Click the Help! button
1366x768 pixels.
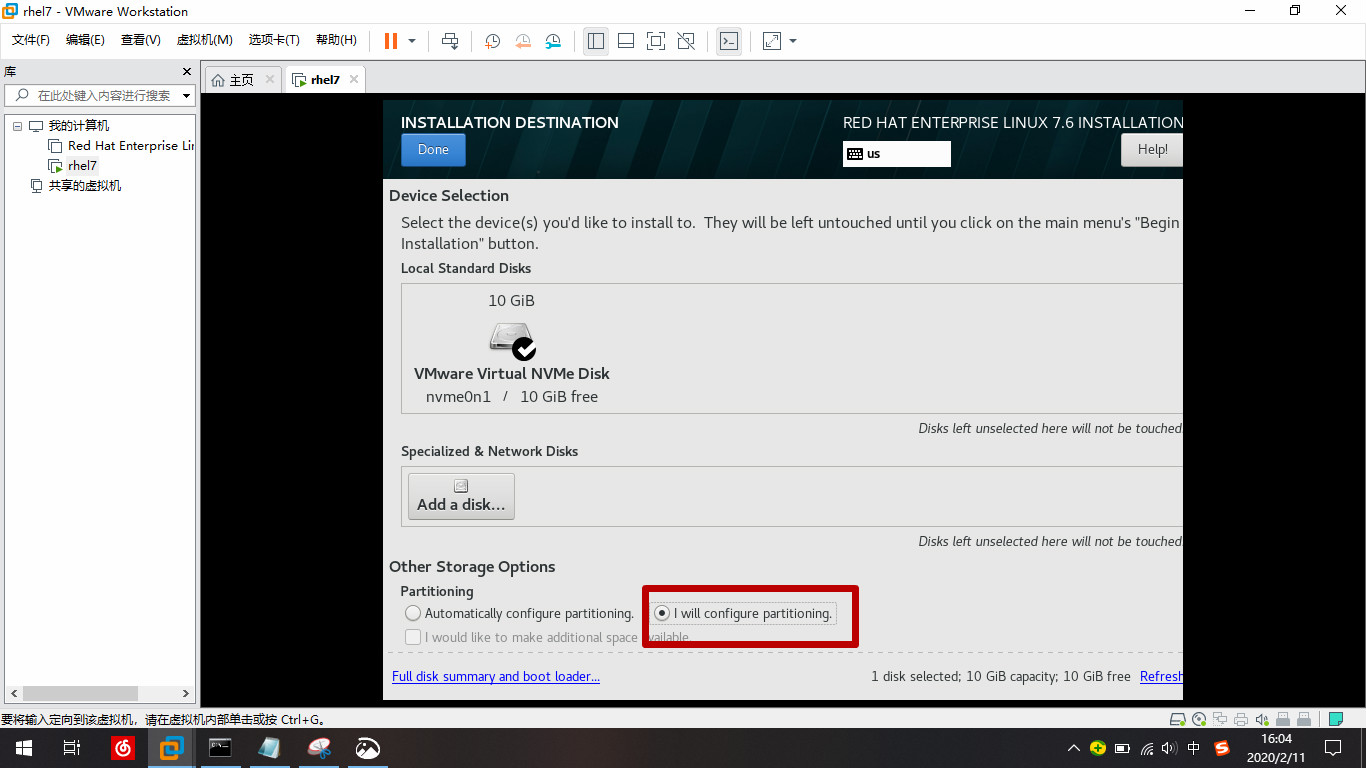(x=1152, y=150)
